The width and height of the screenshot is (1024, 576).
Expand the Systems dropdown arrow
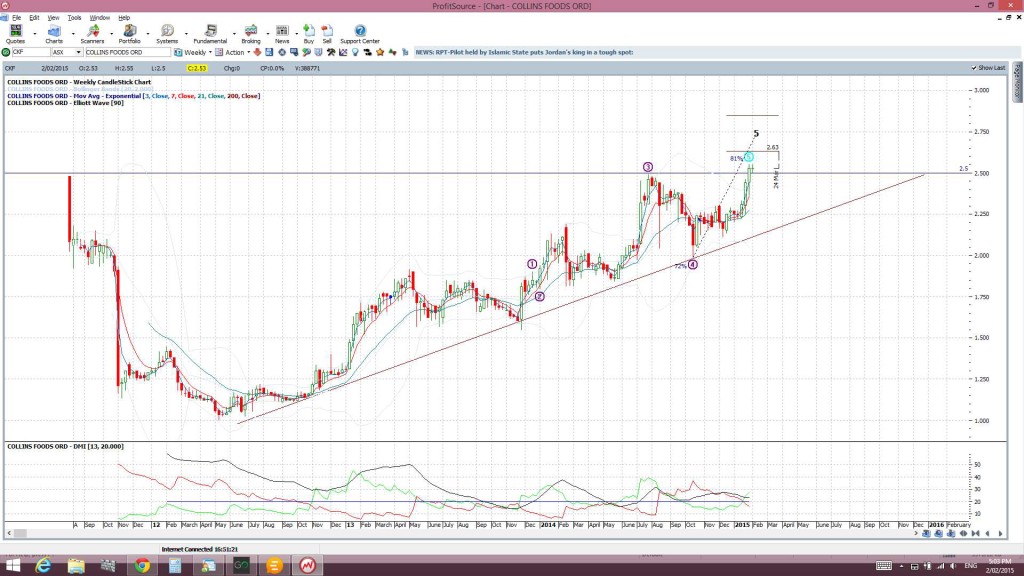[x=186, y=33]
